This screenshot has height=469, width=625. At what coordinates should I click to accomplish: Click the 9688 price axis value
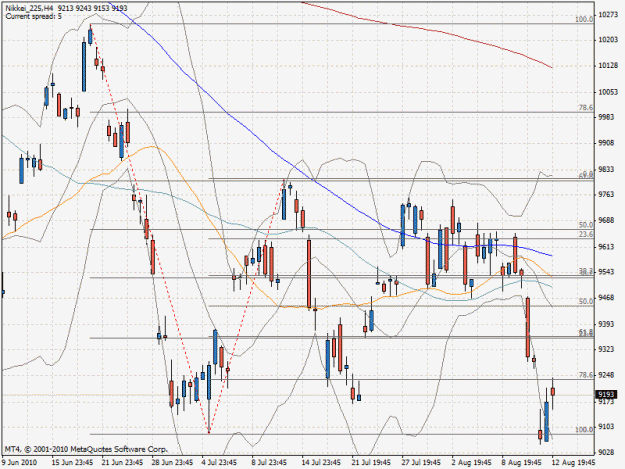(607, 220)
